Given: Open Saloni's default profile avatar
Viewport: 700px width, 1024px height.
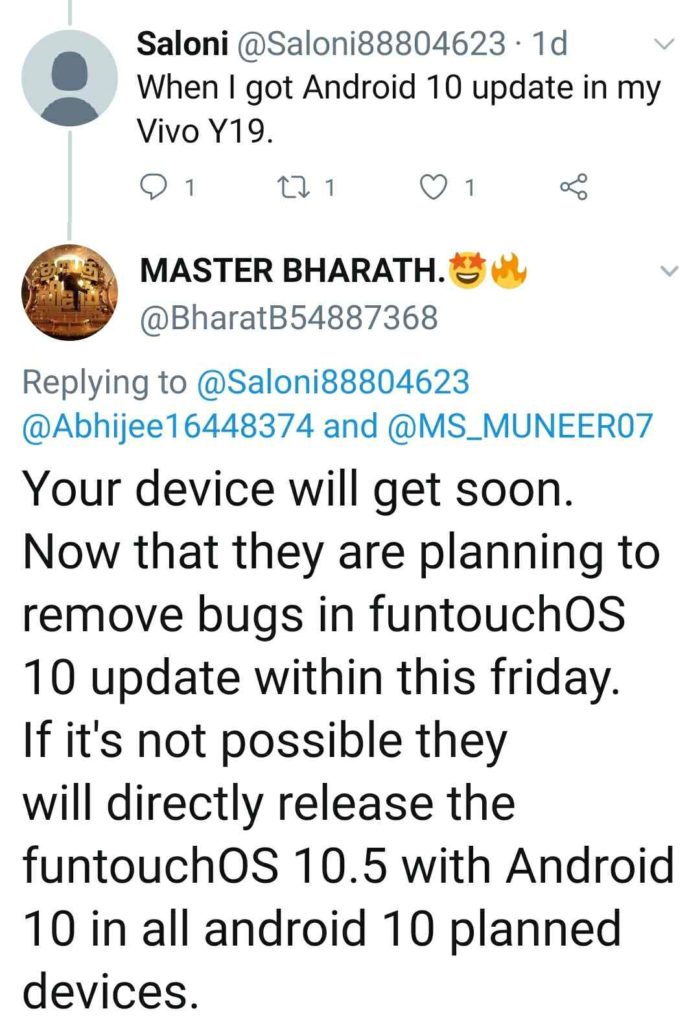Looking at the screenshot, I should [70, 78].
